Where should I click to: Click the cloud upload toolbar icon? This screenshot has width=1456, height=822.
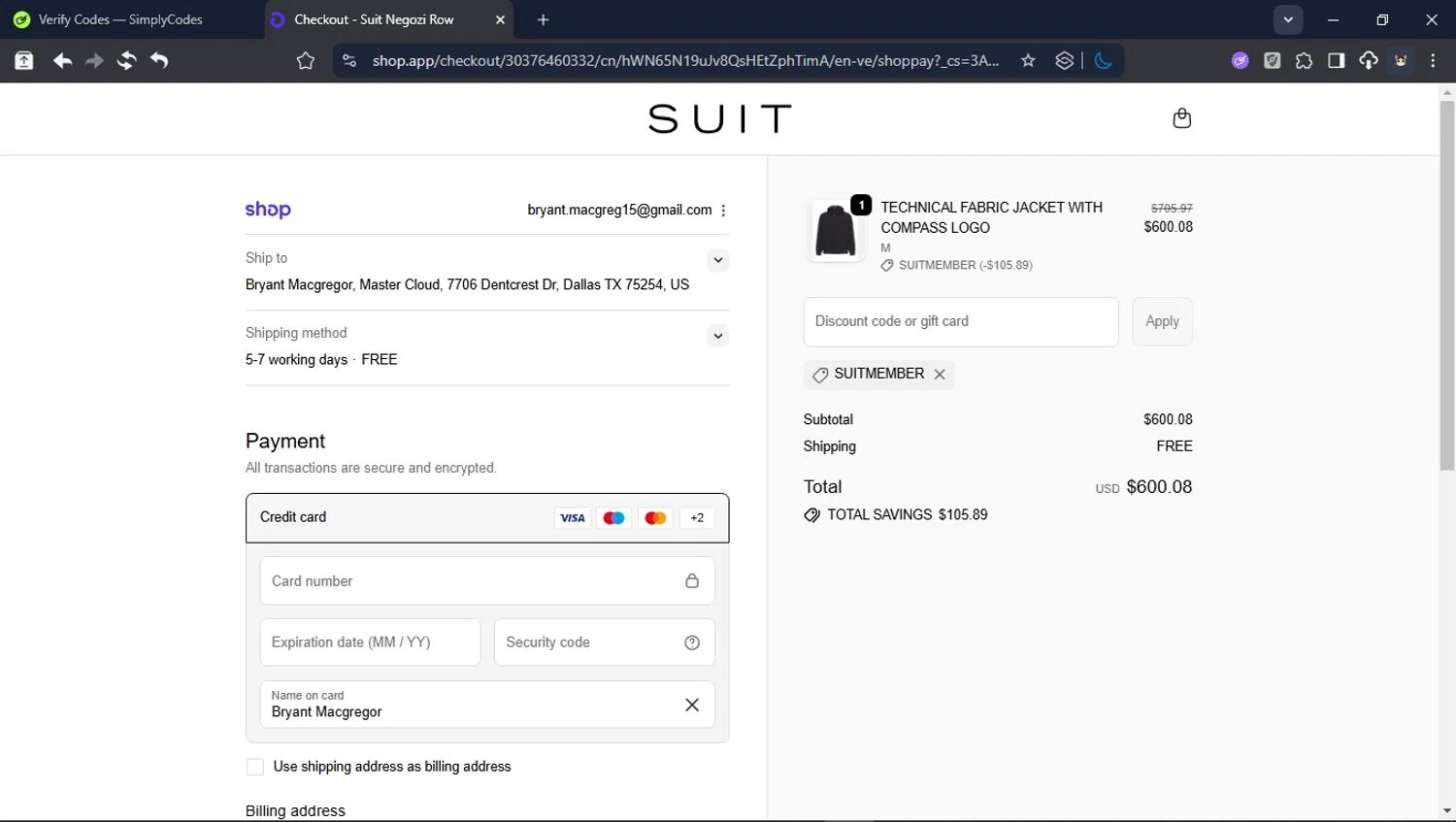tap(1369, 61)
